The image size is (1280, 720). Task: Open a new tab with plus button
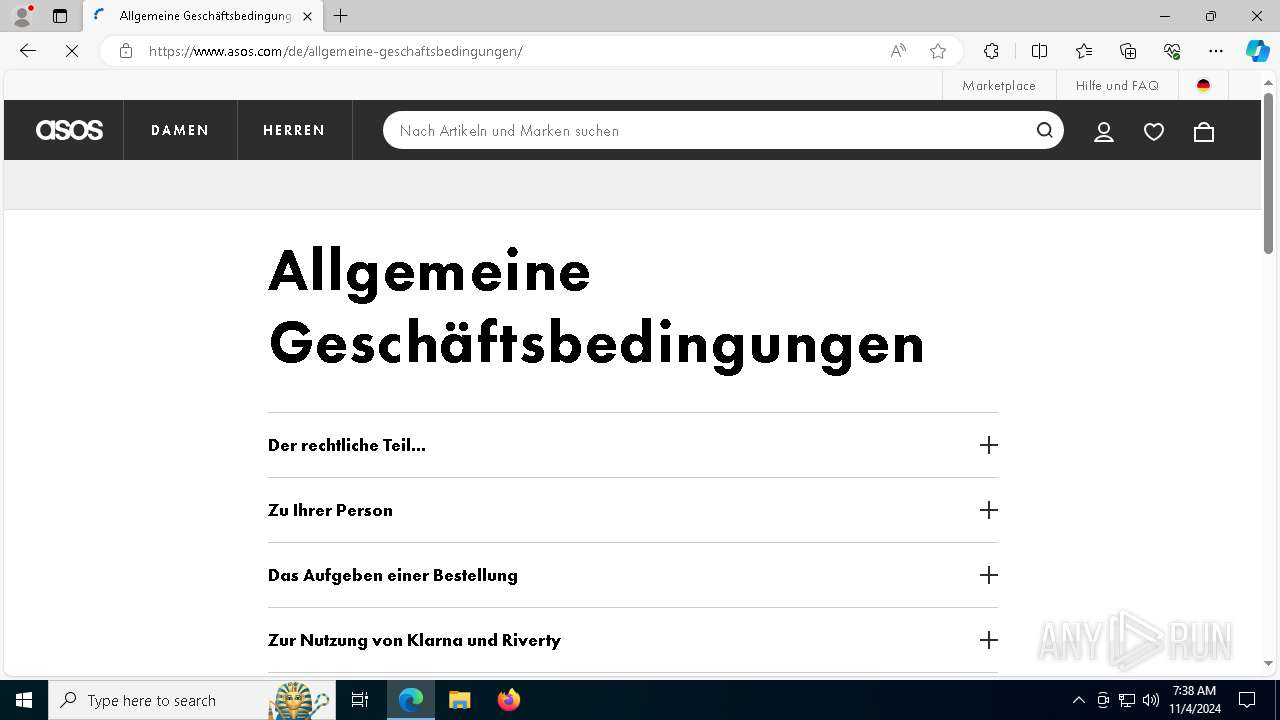[x=341, y=16]
